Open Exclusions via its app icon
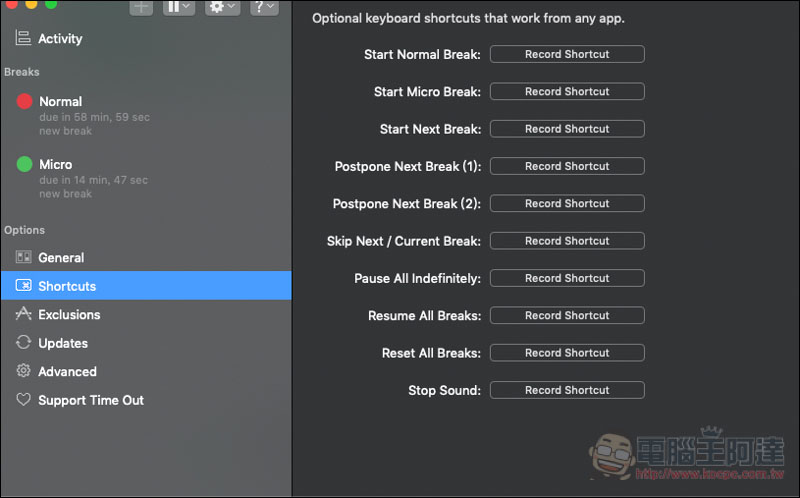The width and height of the screenshot is (800, 498). tap(23, 313)
